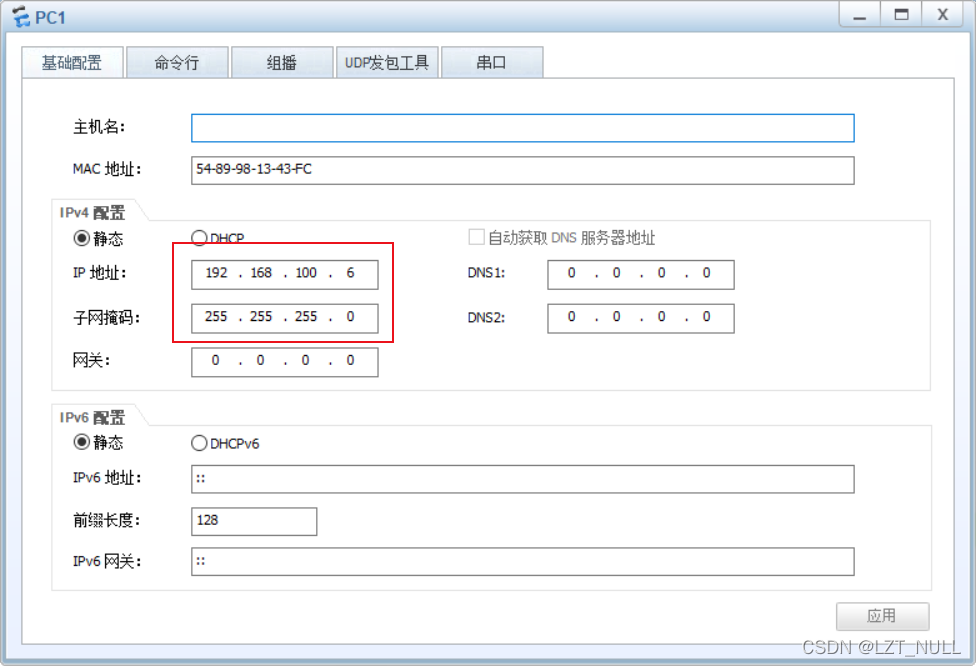This screenshot has height=666, width=976.
Task: Maximize the PC1 window
Action: [x=901, y=14]
